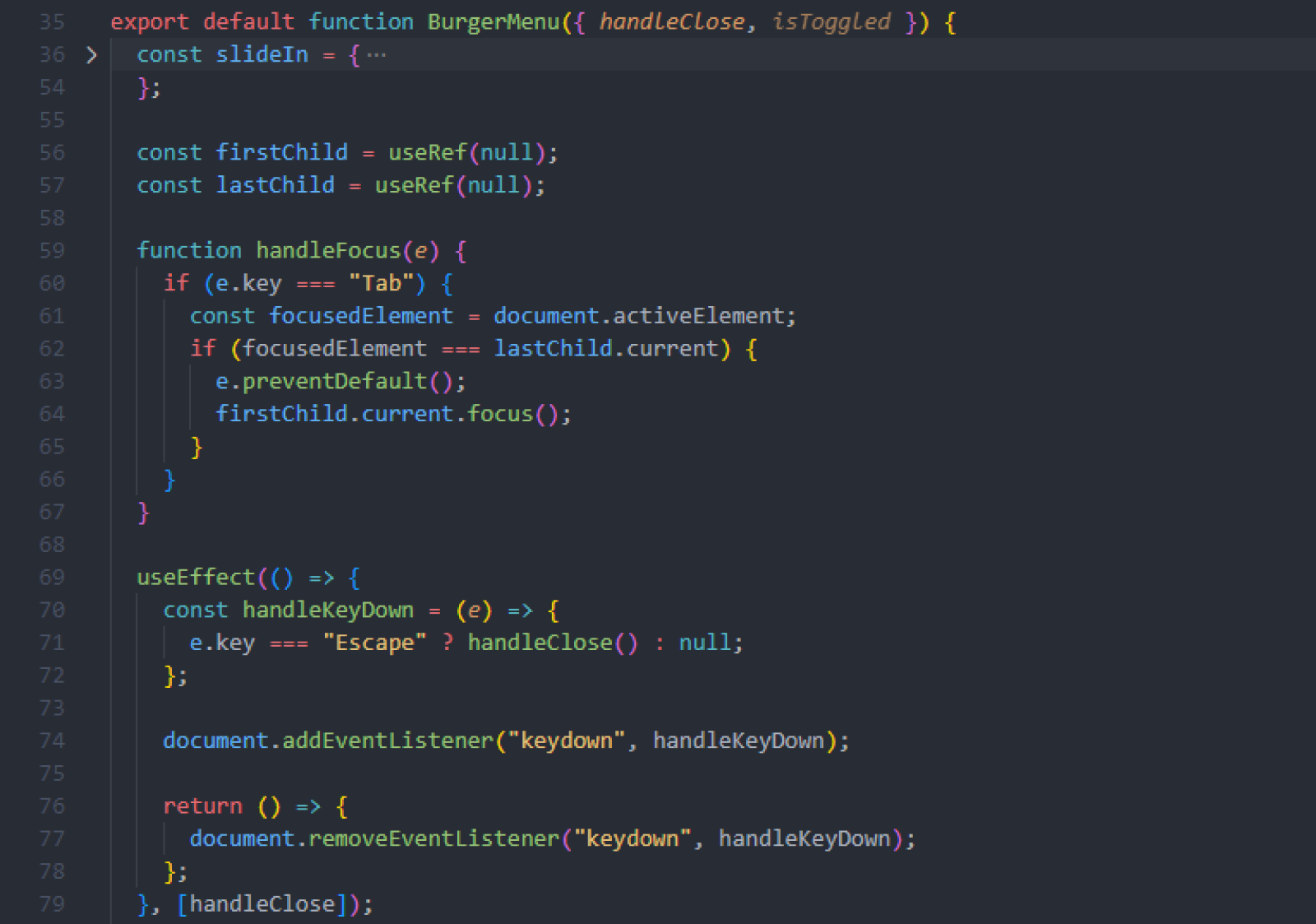Screen dimensions: 1316x924
Task: Click the function keyword on line 59
Action: (x=189, y=251)
